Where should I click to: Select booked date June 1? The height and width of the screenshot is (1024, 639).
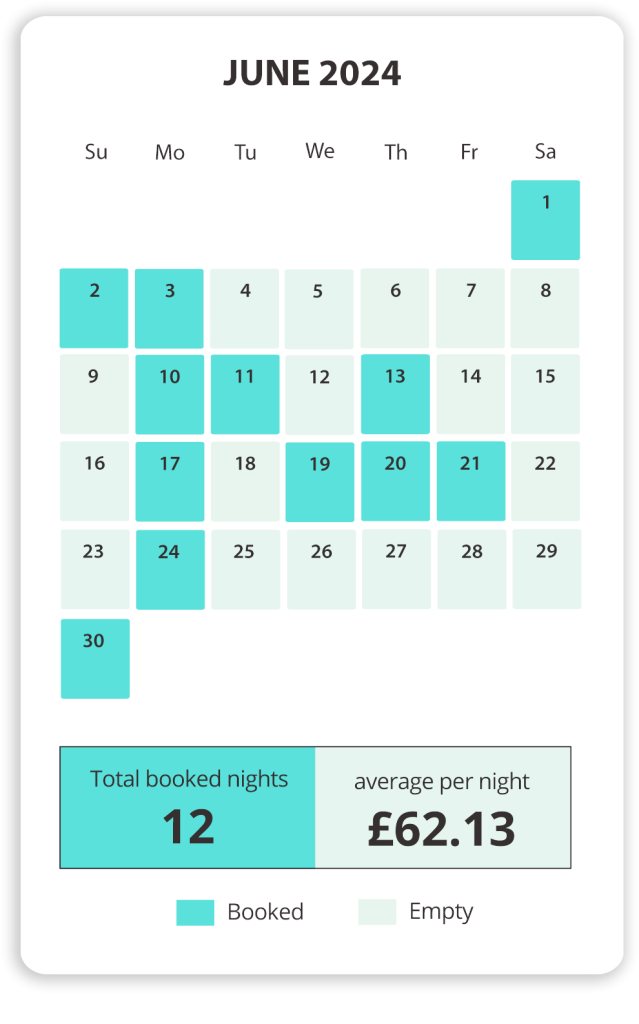(545, 220)
